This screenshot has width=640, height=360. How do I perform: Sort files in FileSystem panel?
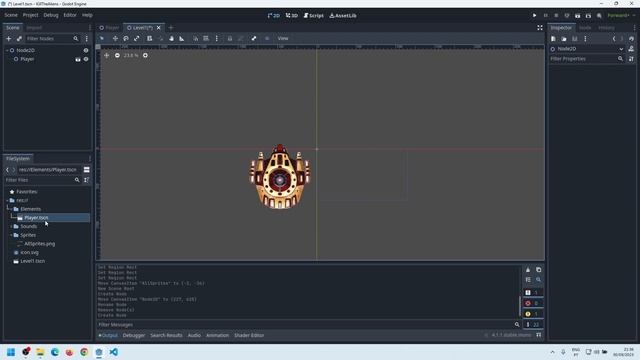pos(87,180)
